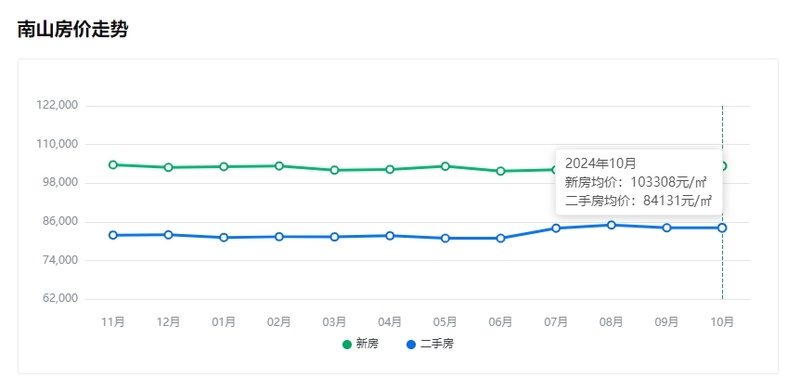The image size is (800, 391).
Task: Select 新房 data point for 11月
Action: [x=113, y=165]
